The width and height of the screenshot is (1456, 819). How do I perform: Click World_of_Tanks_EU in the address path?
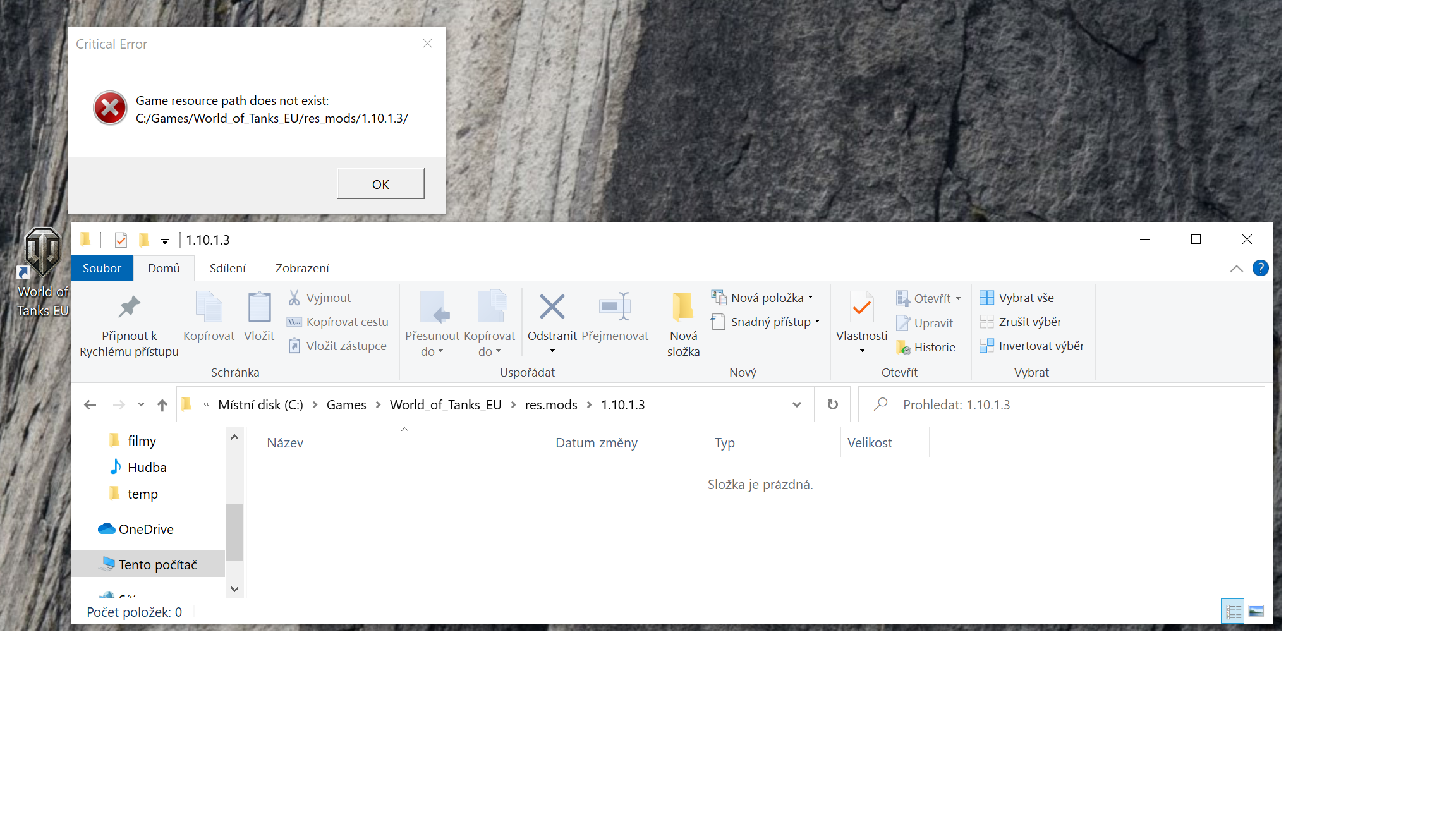tap(446, 405)
